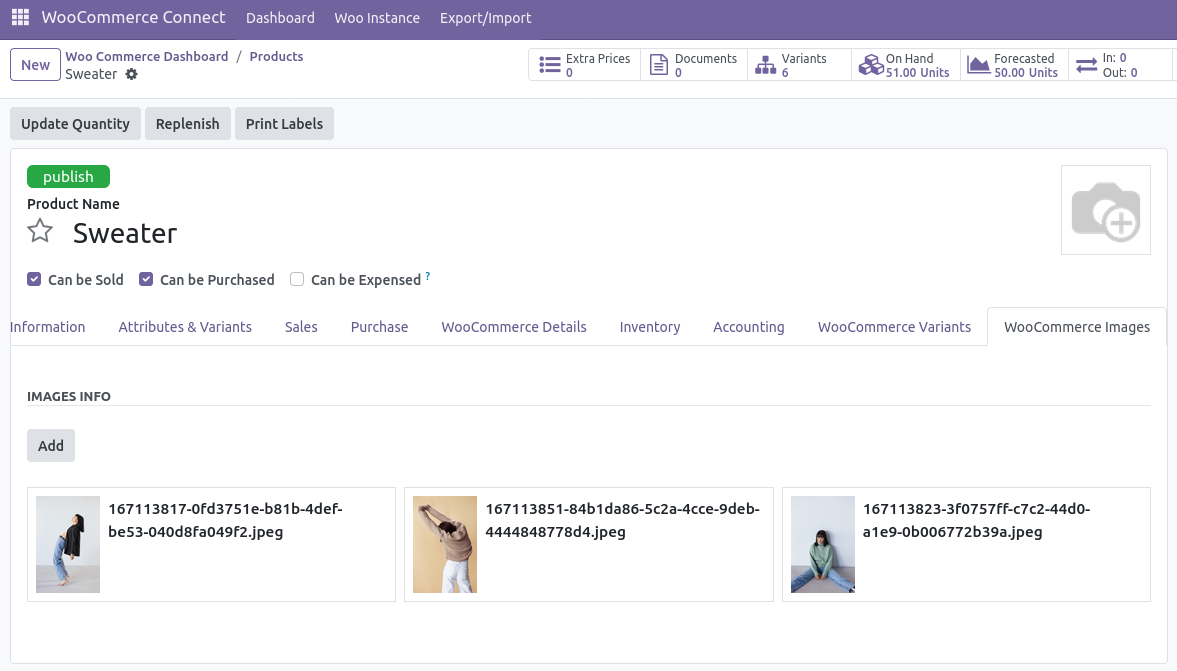View In/Out transfers stat
This screenshot has height=671, width=1177.
pyautogui.click(x=1106, y=65)
